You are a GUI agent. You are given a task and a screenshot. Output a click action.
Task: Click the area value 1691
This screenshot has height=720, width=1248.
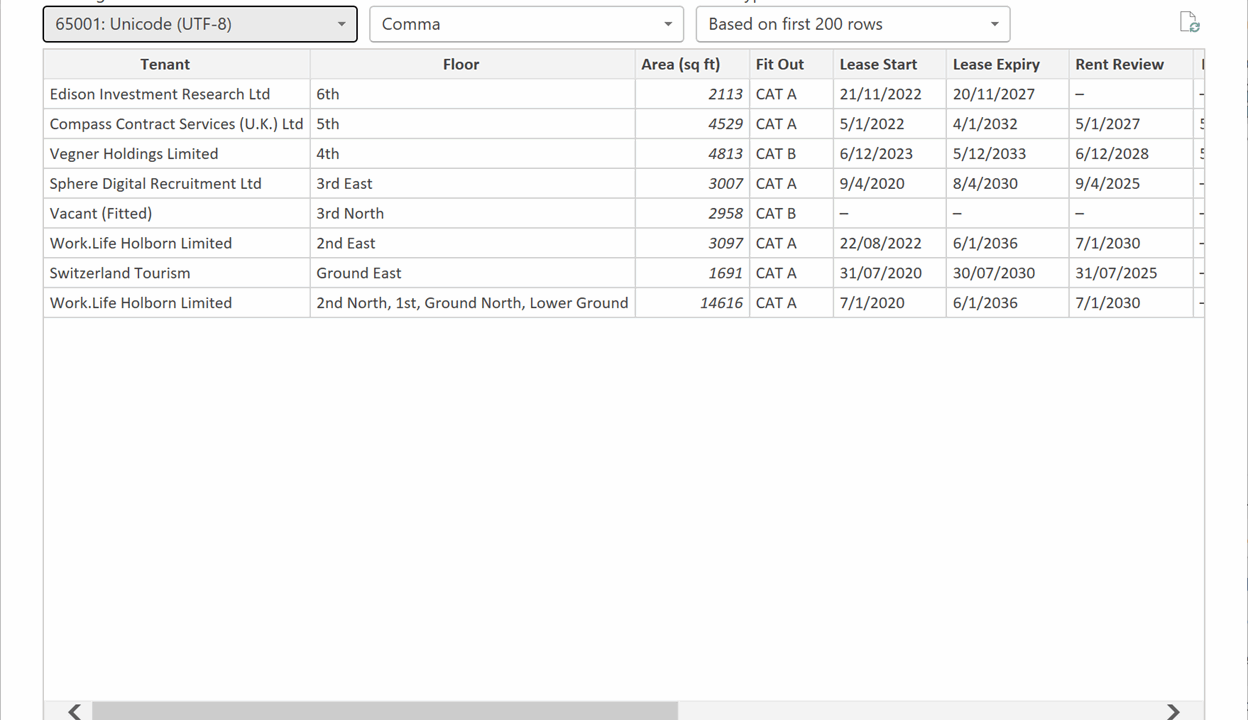tap(692, 273)
